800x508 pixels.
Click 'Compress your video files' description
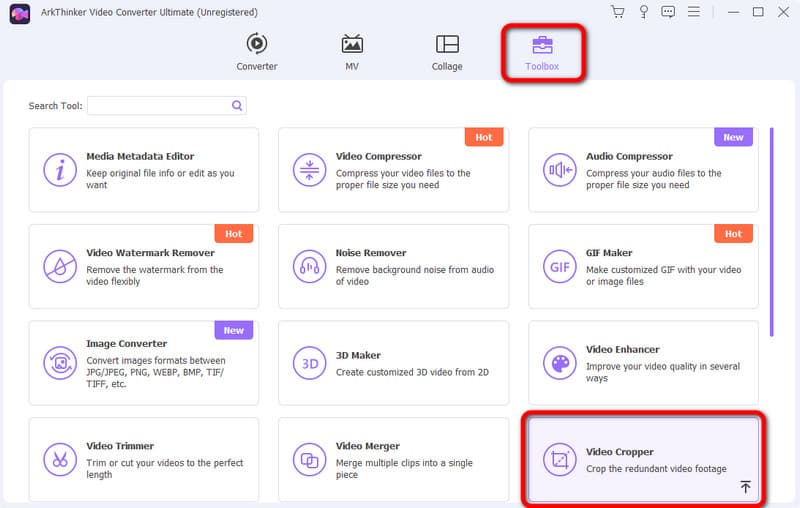403,179
